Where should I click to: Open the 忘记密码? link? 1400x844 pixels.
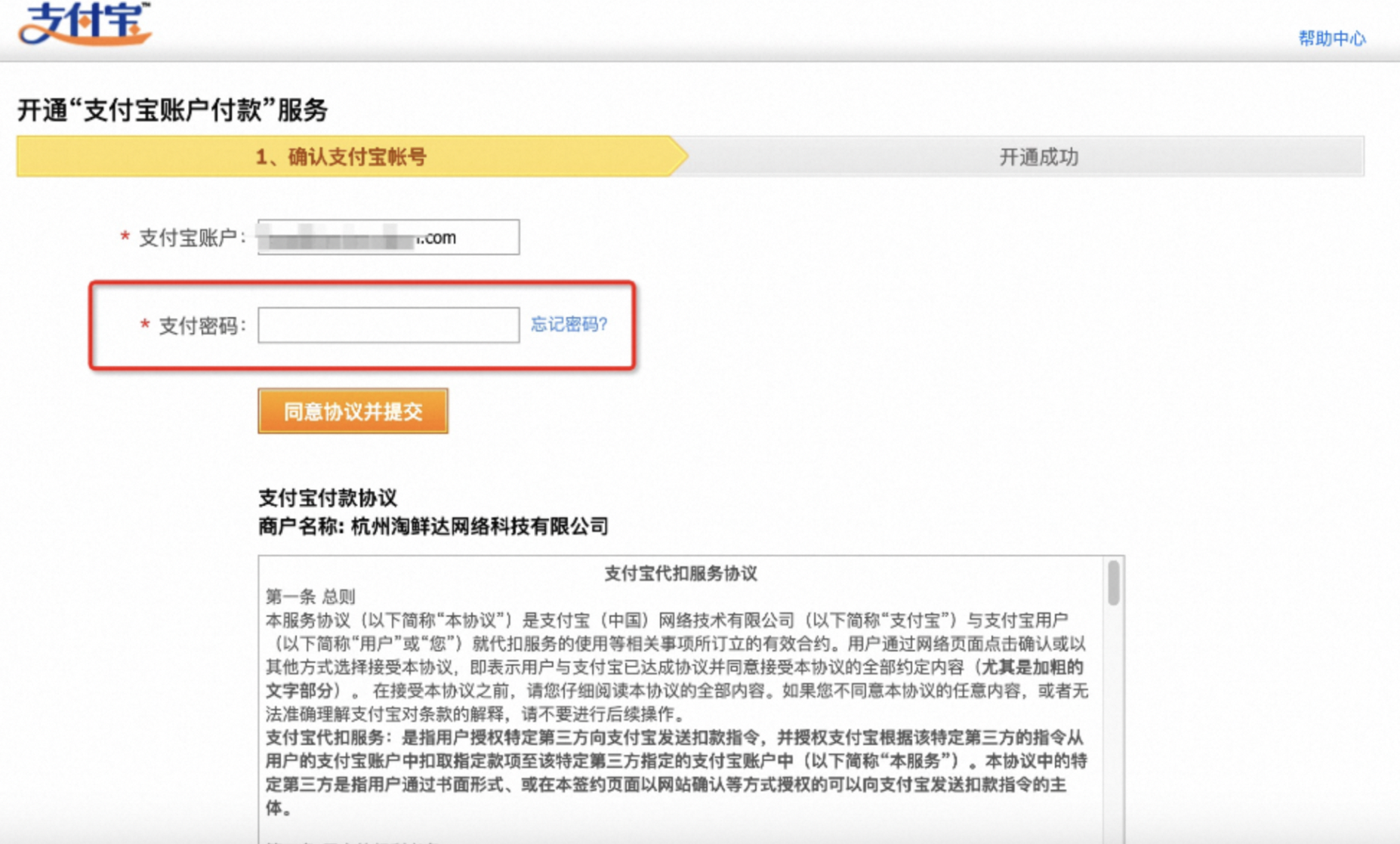(x=569, y=325)
